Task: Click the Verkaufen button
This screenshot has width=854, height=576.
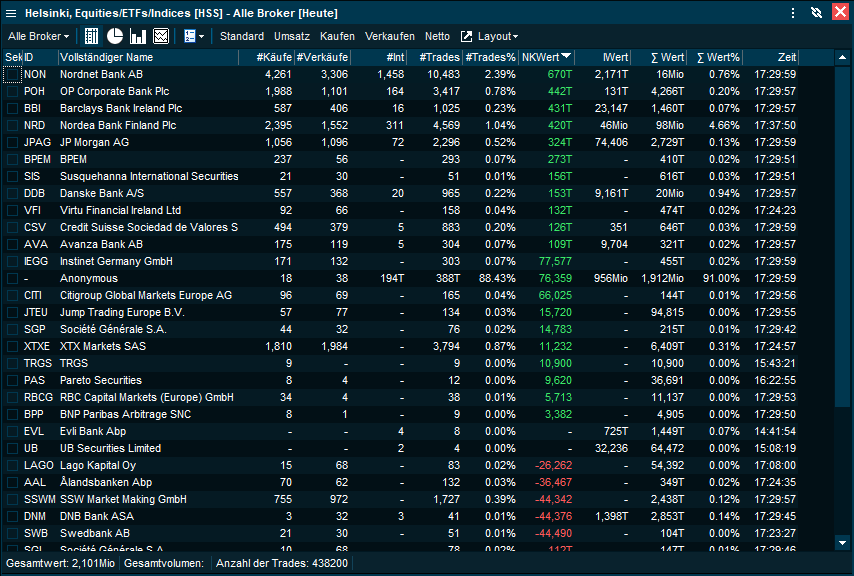Action: [x=390, y=36]
